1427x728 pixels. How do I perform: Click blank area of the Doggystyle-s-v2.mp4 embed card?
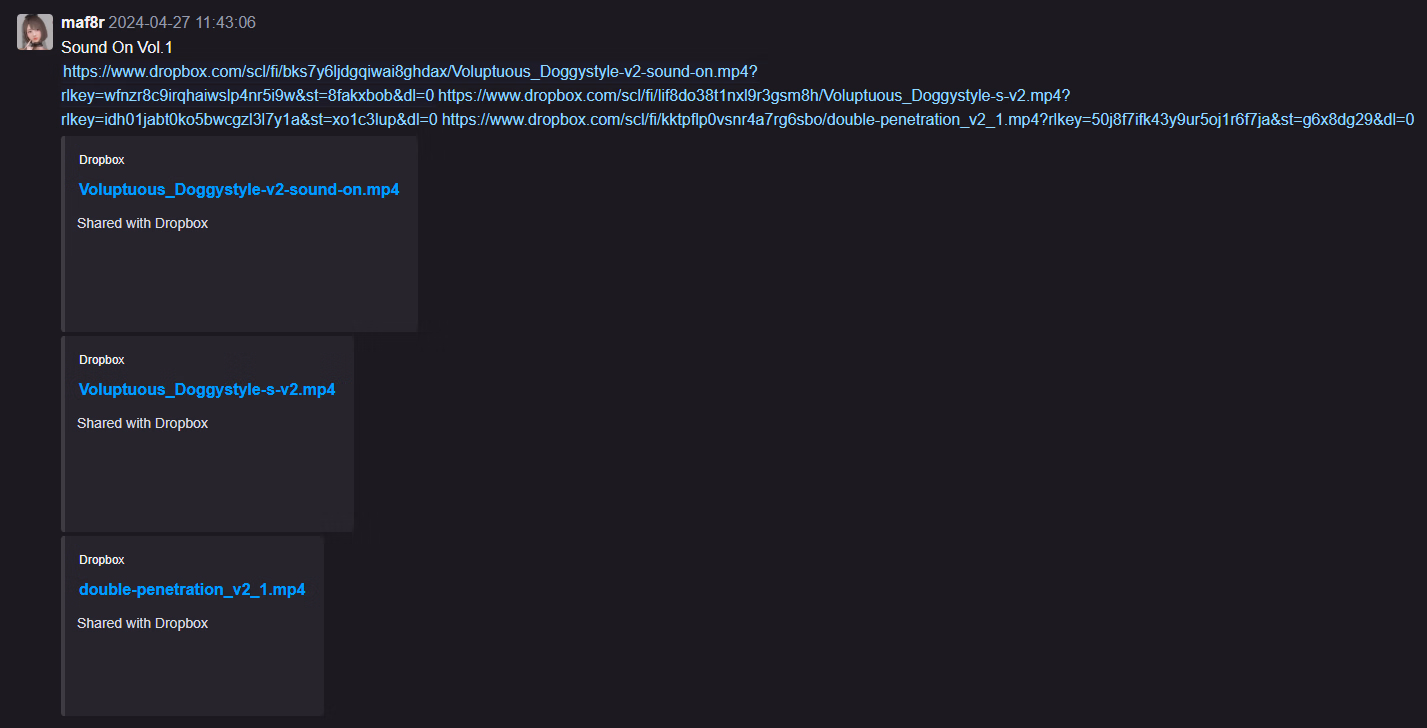(x=210, y=485)
